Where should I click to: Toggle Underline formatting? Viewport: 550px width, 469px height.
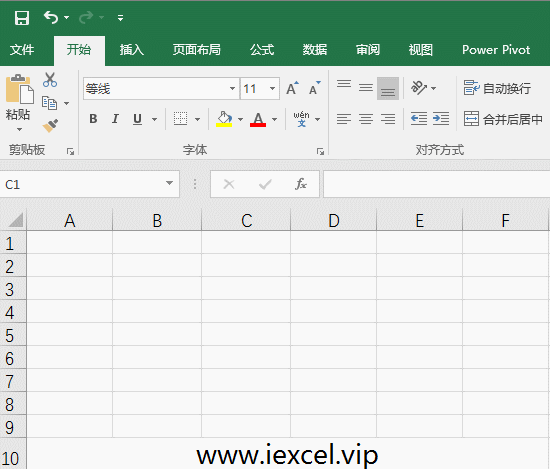(x=138, y=119)
